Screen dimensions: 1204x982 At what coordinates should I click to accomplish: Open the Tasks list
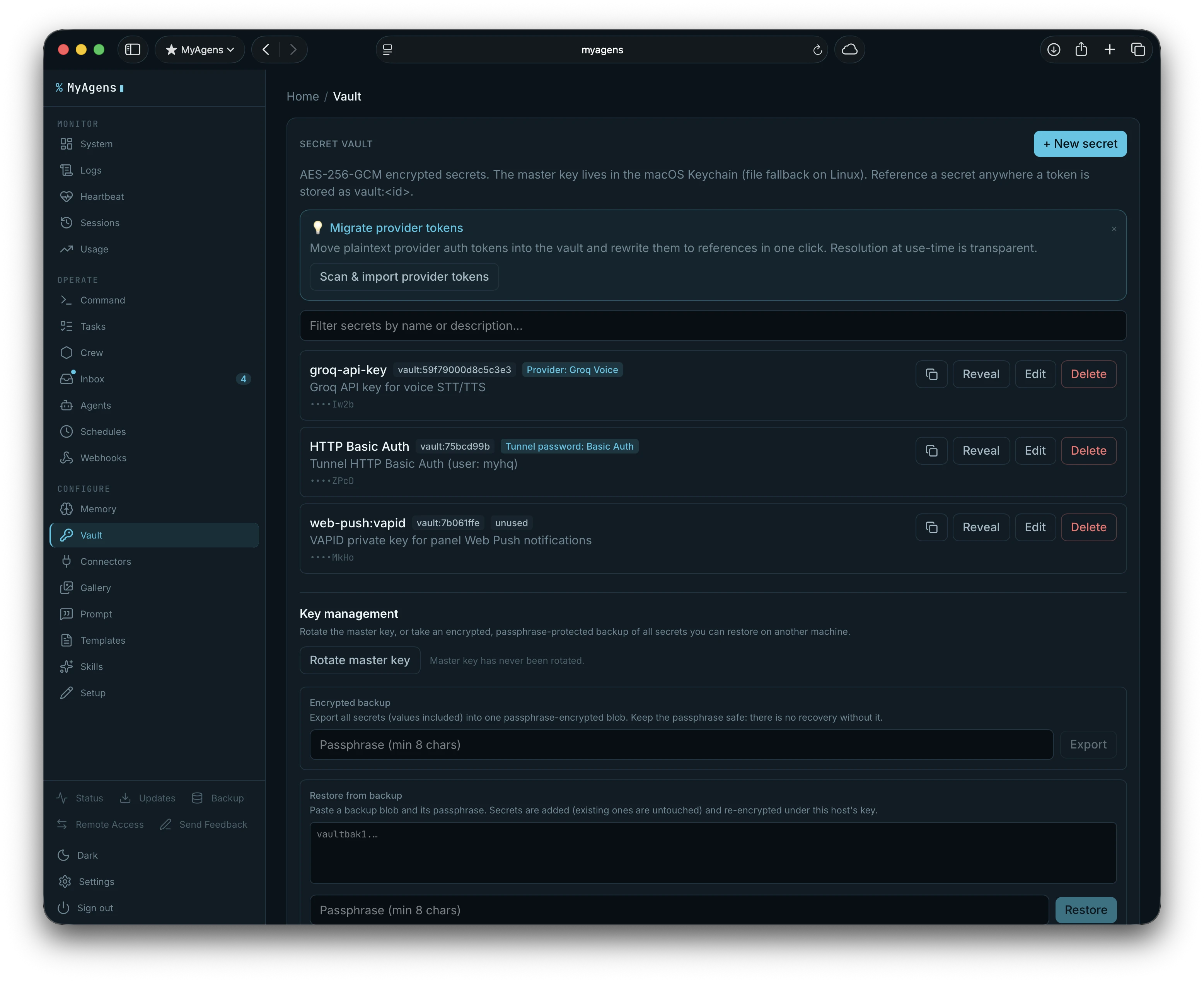click(154, 326)
